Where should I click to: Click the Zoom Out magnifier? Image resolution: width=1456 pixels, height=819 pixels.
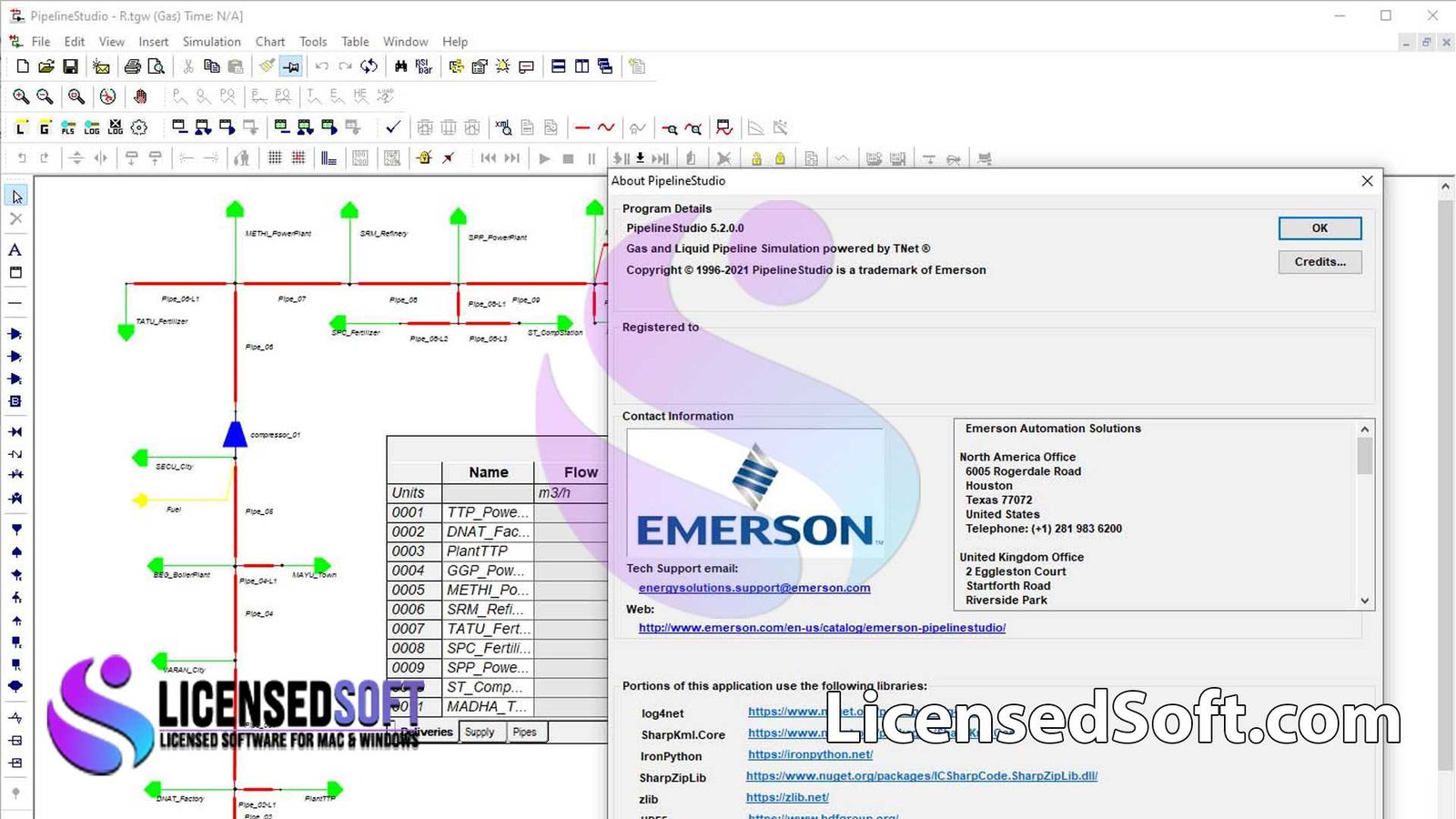45,96
